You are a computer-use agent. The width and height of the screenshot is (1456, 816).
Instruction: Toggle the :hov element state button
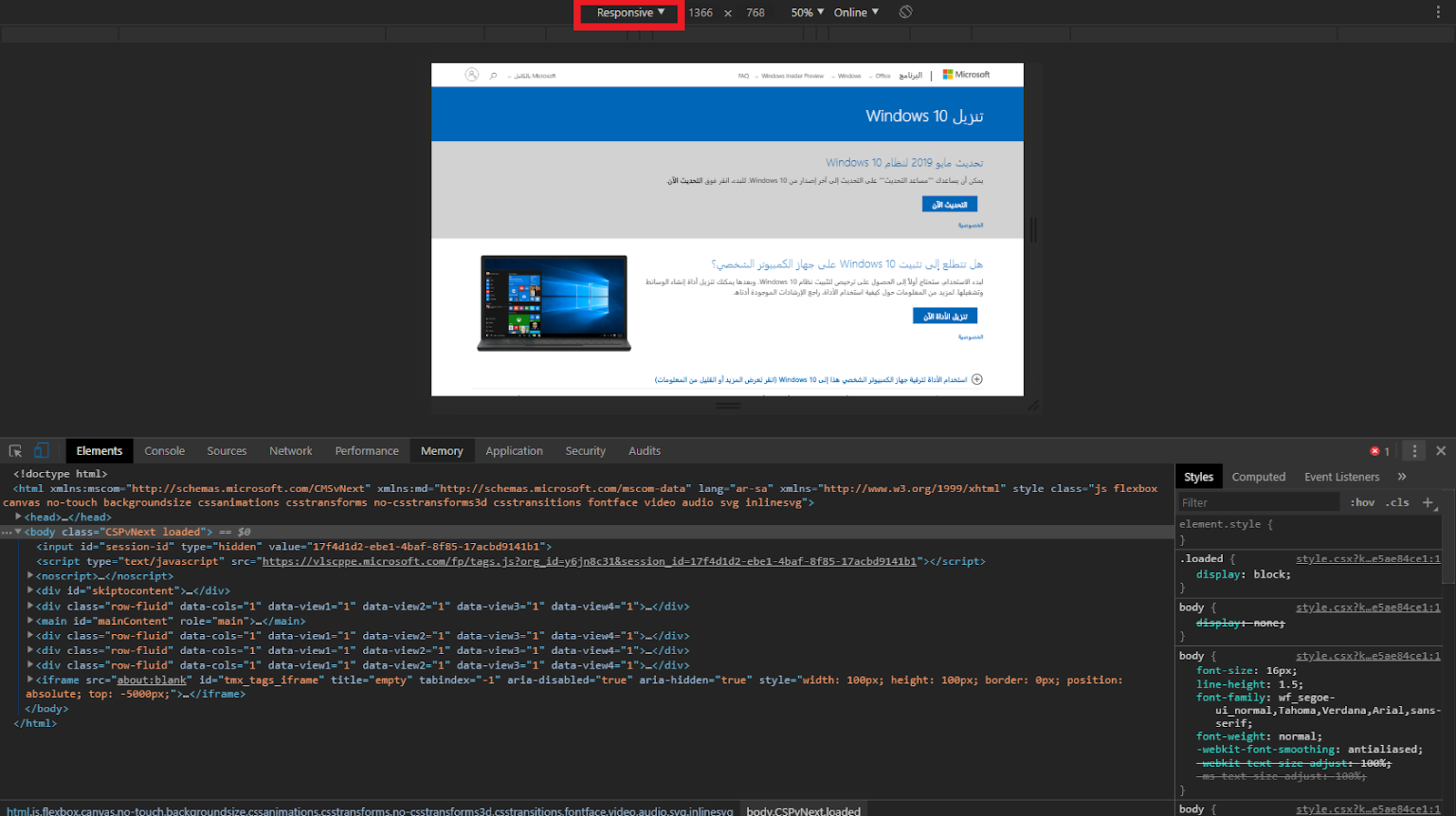coord(1362,502)
